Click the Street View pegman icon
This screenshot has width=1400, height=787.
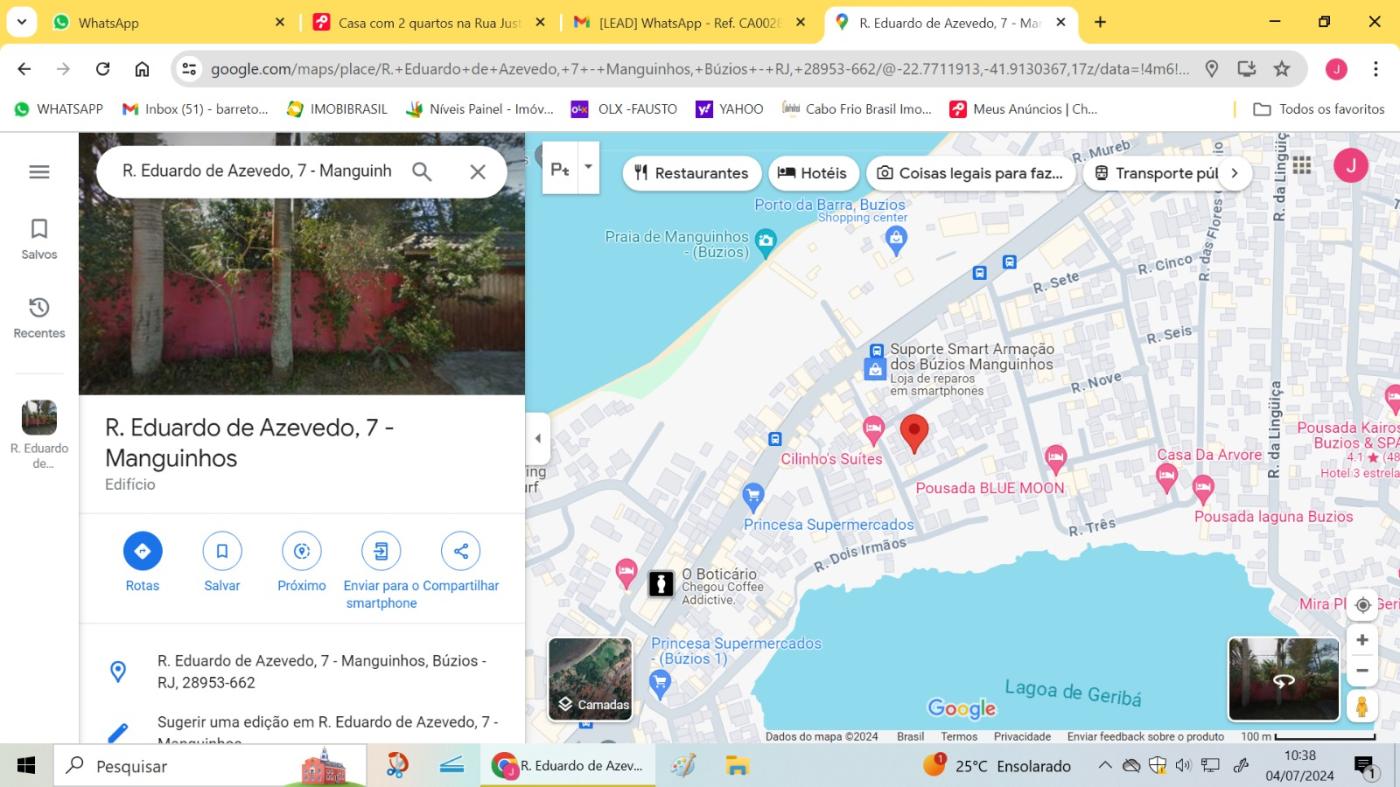(1362, 705)
